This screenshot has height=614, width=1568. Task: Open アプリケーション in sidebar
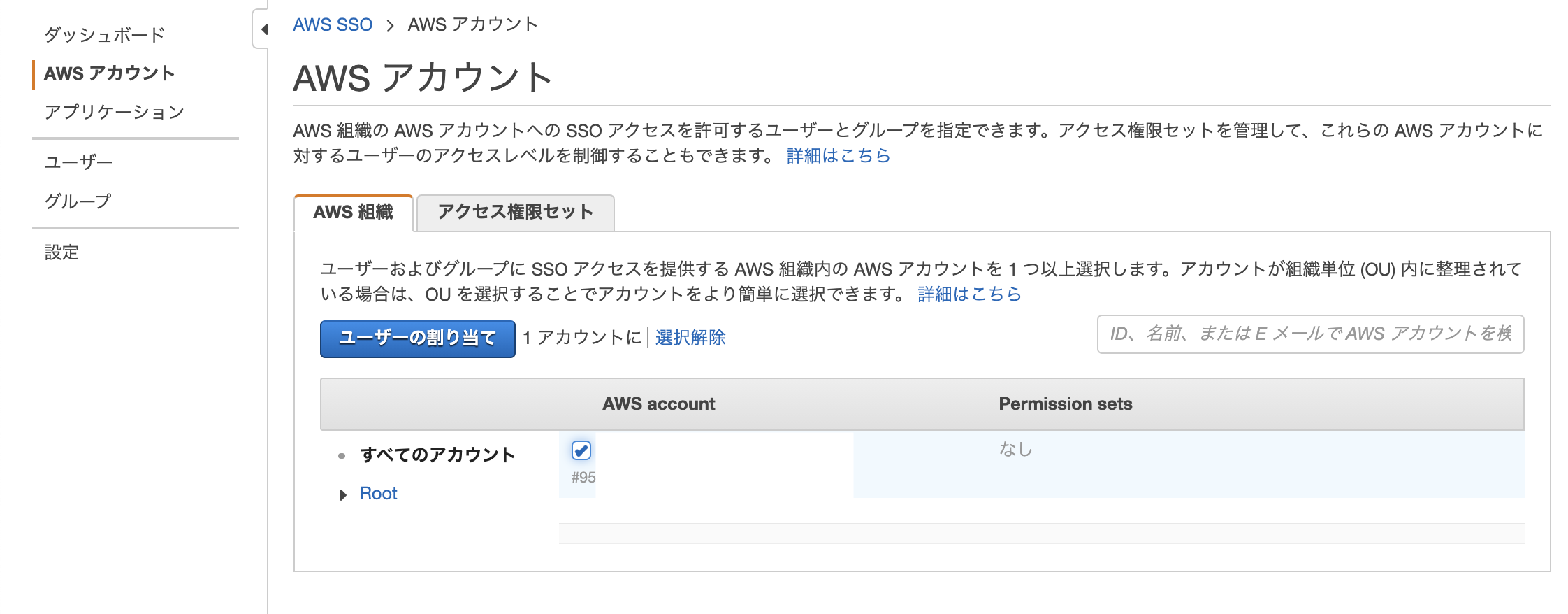pyautogui.click(x=114, y=112)
